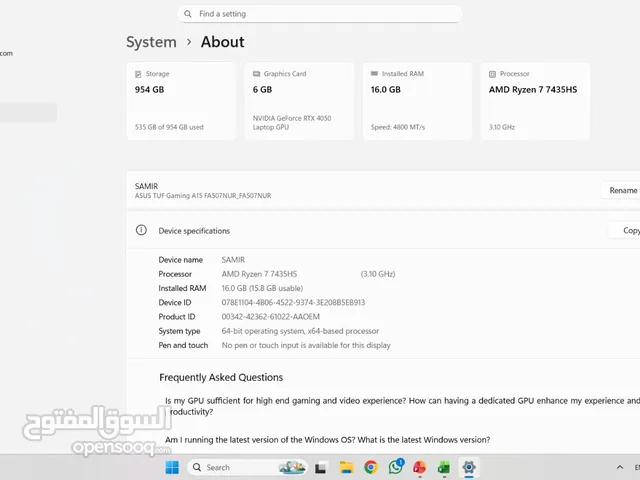
Task: Click the Windows Start button
Action: tap(172, 467)
